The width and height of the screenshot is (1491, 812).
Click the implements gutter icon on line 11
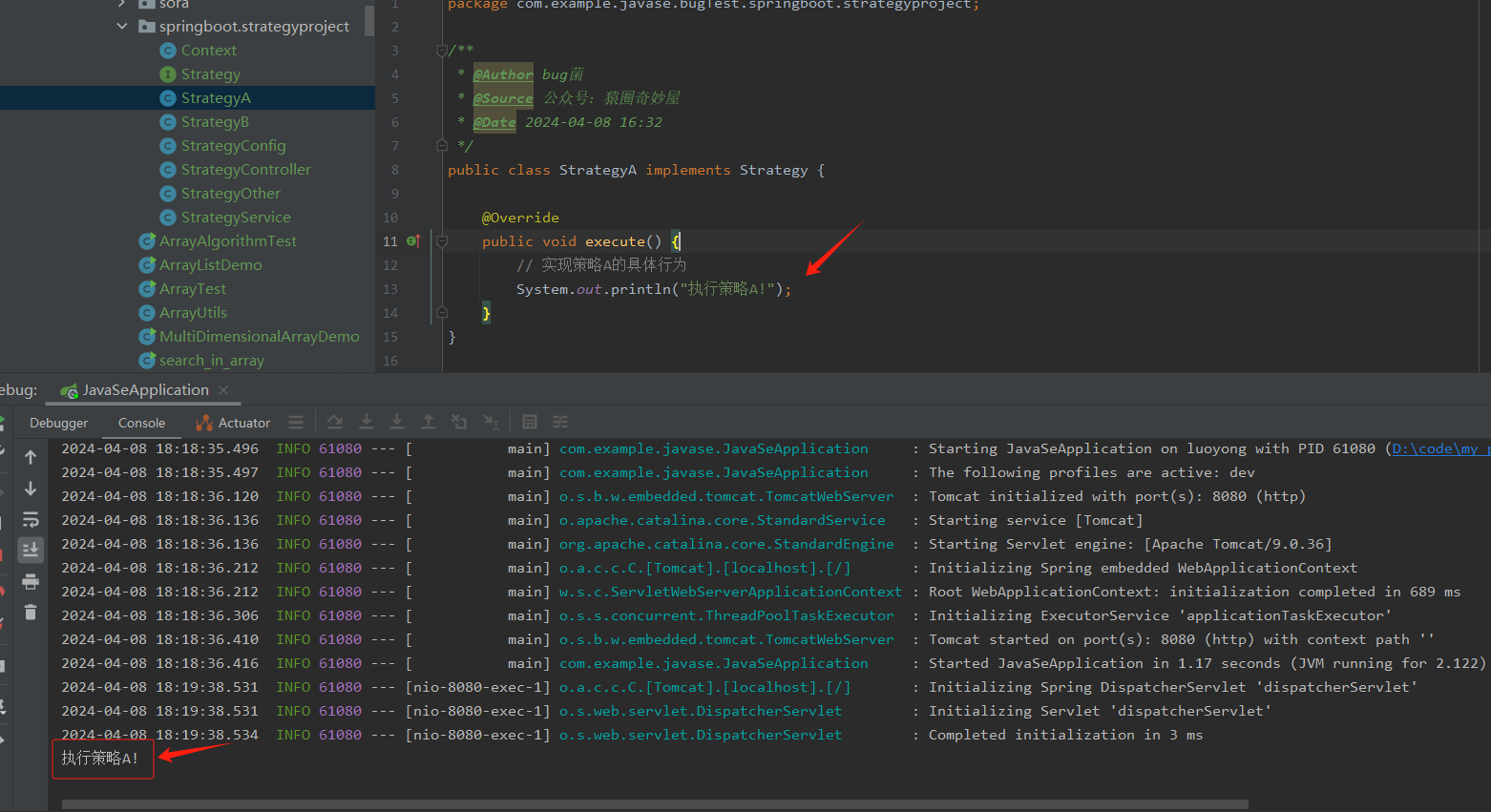click(413, 241)
